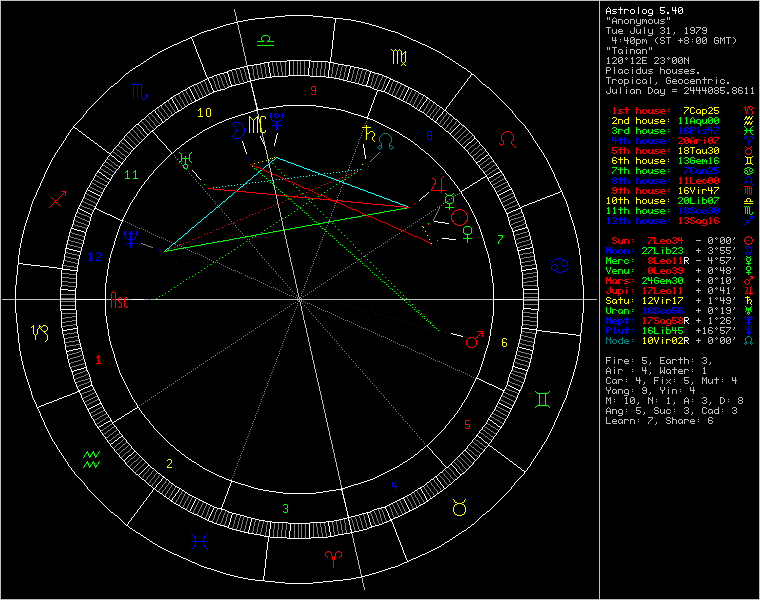Click the red Mars glyph in the chart
Image resolution: width=760 pixels, height=600 pixels.
pyautogui.click(x=475, y=341)
